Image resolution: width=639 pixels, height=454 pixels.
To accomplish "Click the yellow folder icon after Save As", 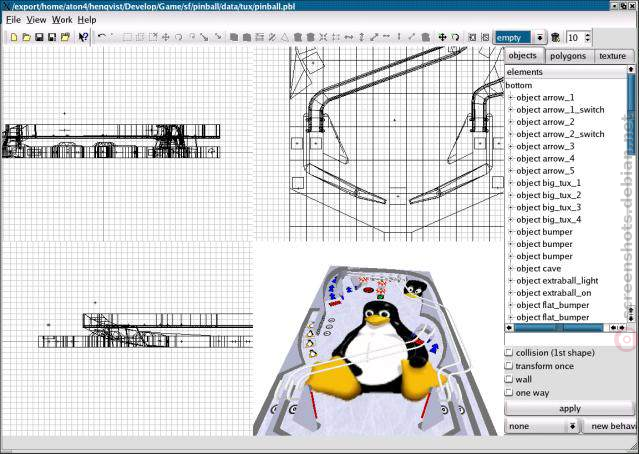I will point(65,37).
